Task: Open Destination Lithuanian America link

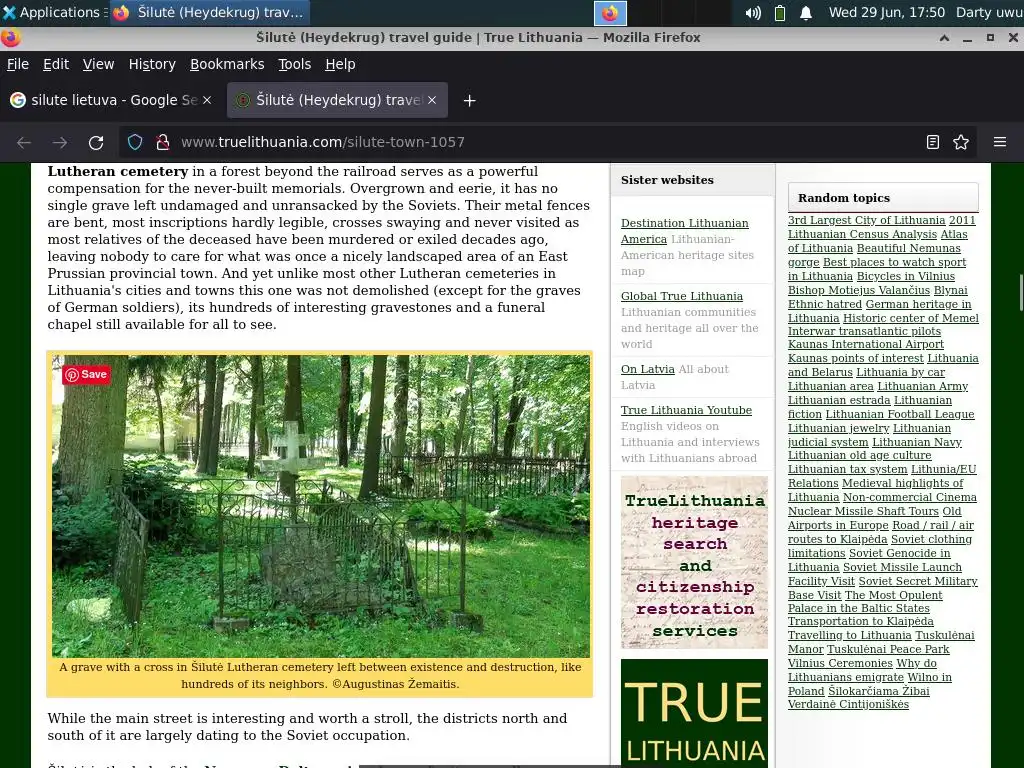Action: (x=684, y=231)
